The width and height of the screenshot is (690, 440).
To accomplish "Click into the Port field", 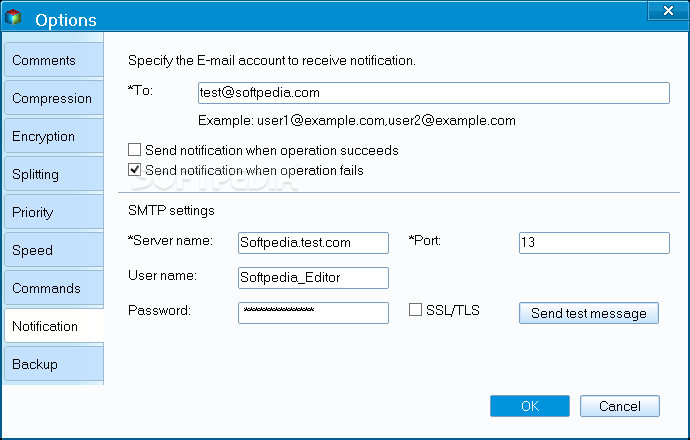I will [595, 243].
